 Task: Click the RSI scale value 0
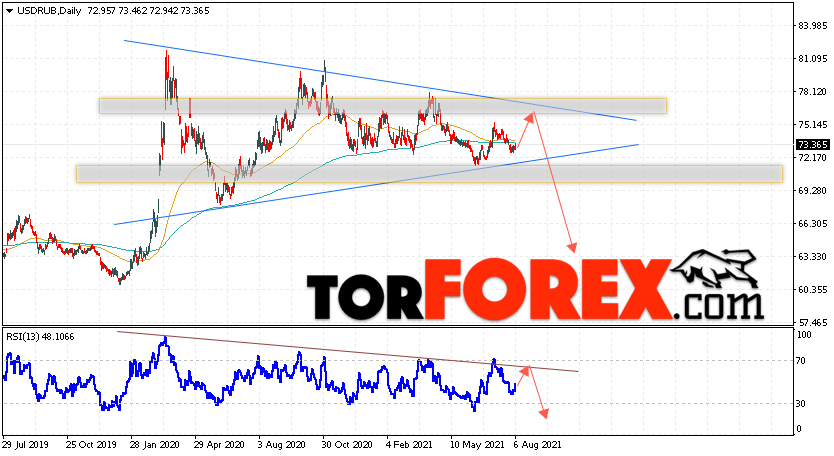click(x=799, y=429)
